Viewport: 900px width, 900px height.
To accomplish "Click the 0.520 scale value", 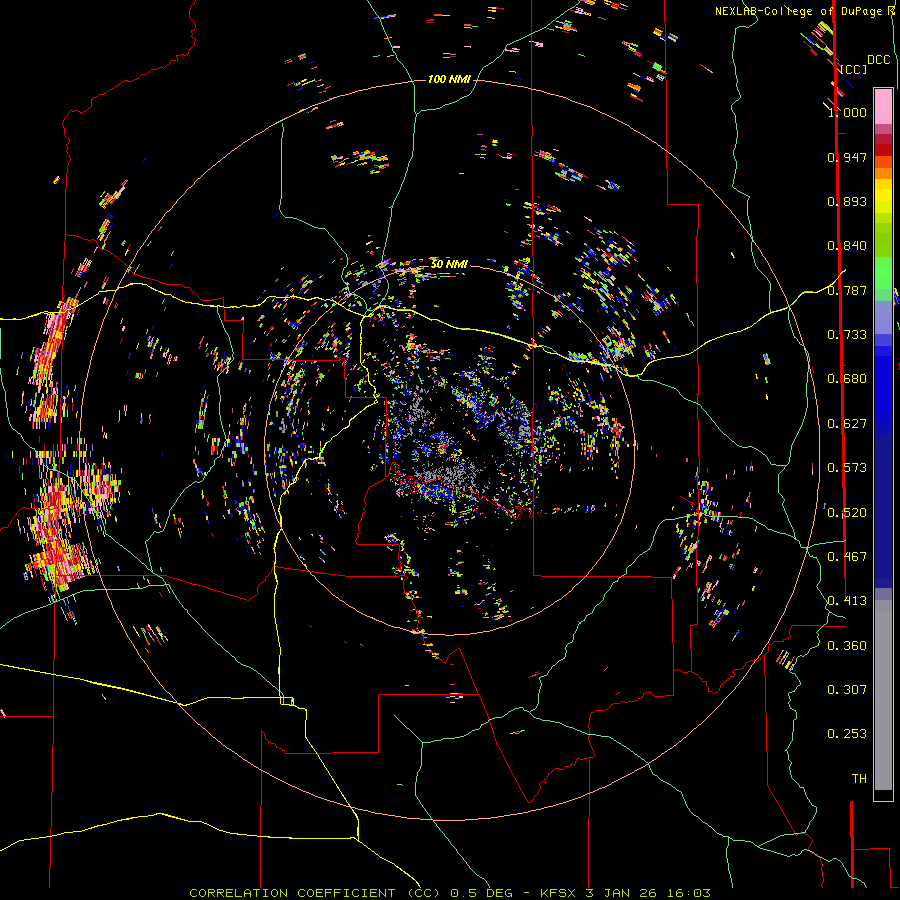I will pos(847,513).
